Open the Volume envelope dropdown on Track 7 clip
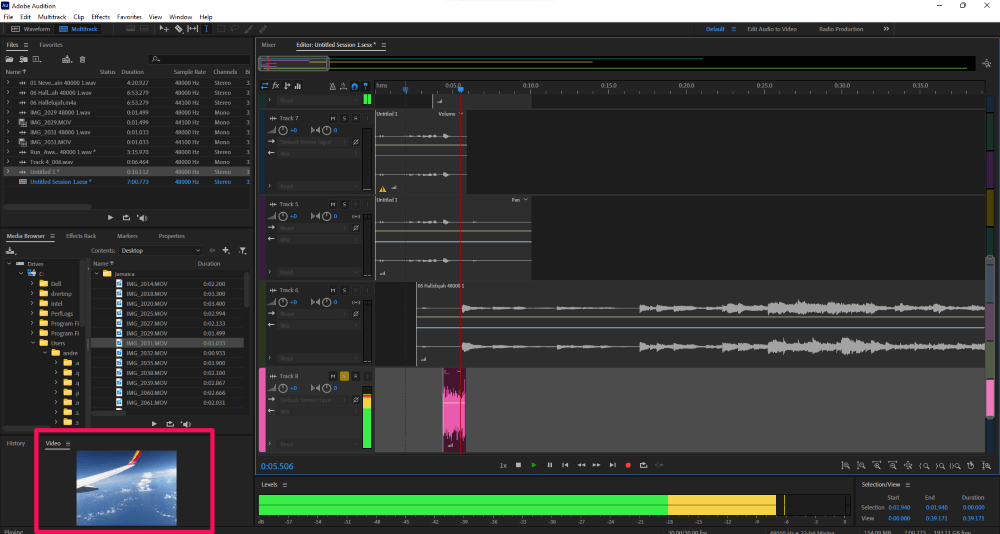This screenshot has height=534, width=1000. tap(461, 114)
